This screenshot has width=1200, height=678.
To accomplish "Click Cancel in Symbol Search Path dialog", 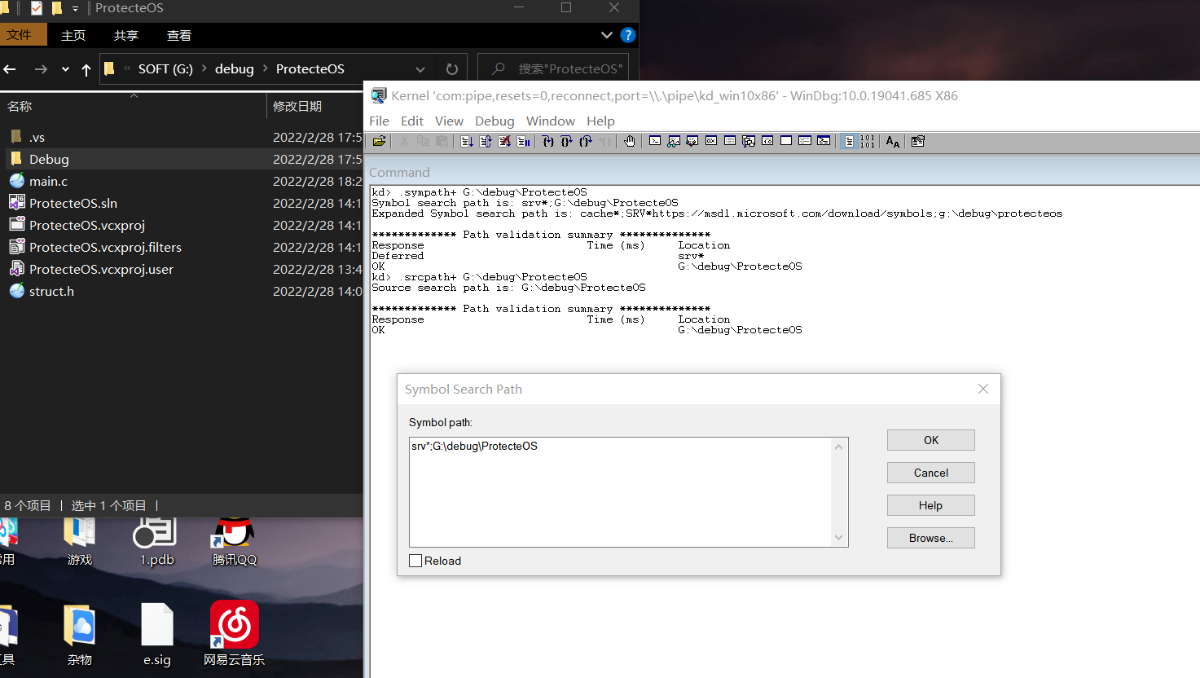I will (930, 473).
